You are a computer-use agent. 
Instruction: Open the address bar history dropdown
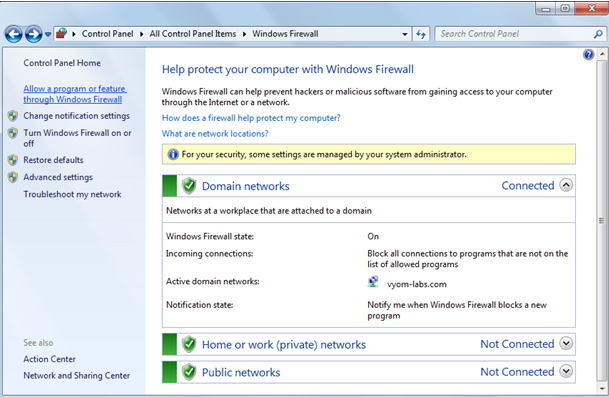tap(405, 34)
